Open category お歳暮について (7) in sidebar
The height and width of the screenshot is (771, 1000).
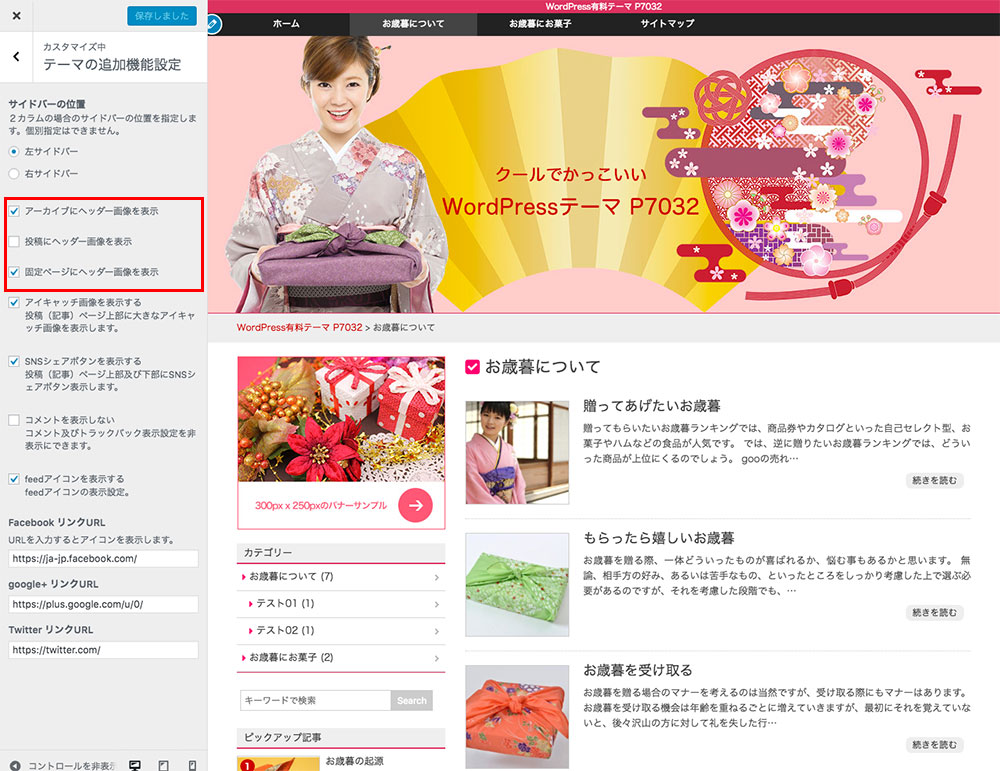291,576
